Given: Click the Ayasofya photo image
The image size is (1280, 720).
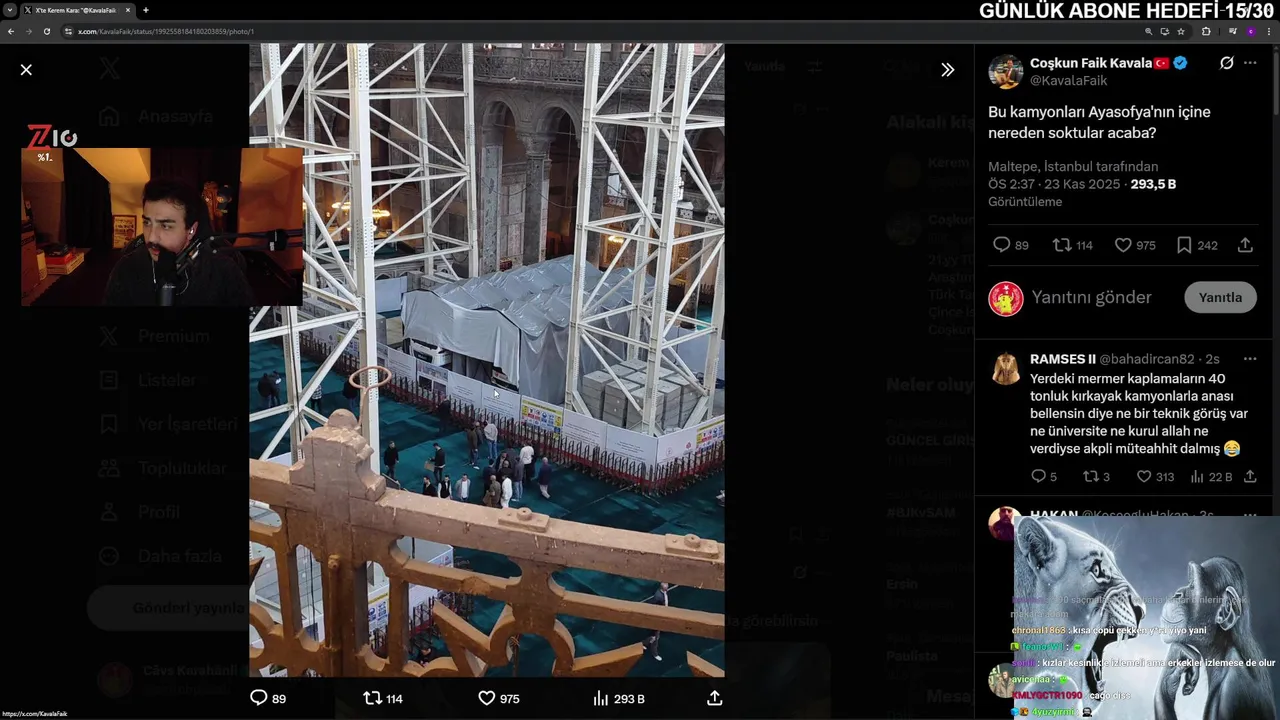Looking at the screenshot, I should point(487,360).
